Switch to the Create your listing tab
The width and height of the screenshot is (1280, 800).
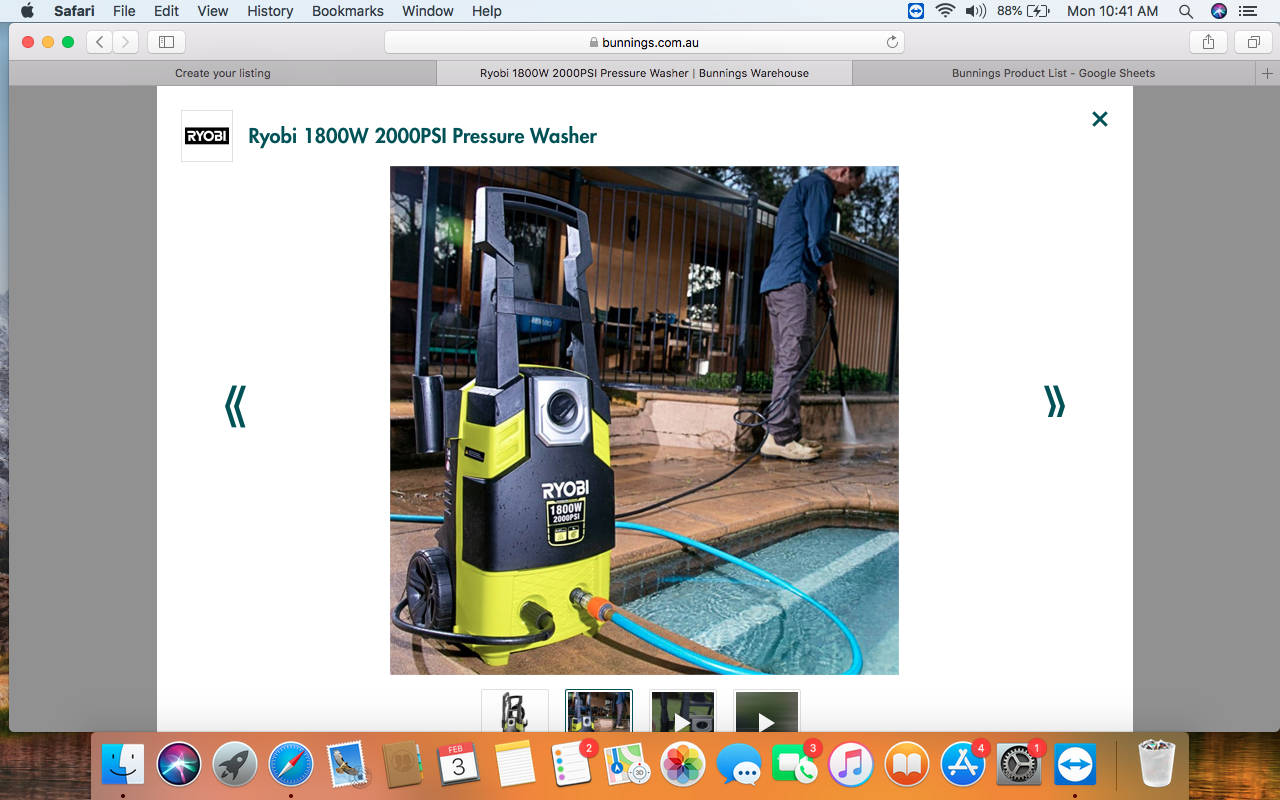[223, 73]
